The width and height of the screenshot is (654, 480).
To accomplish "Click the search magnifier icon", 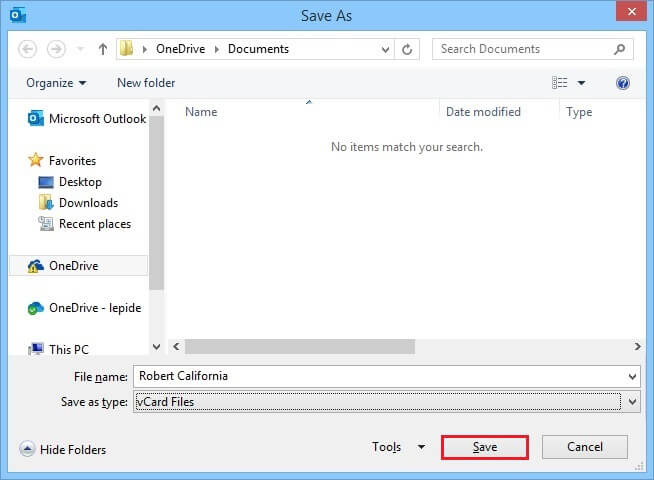I will tap(620, 49).
